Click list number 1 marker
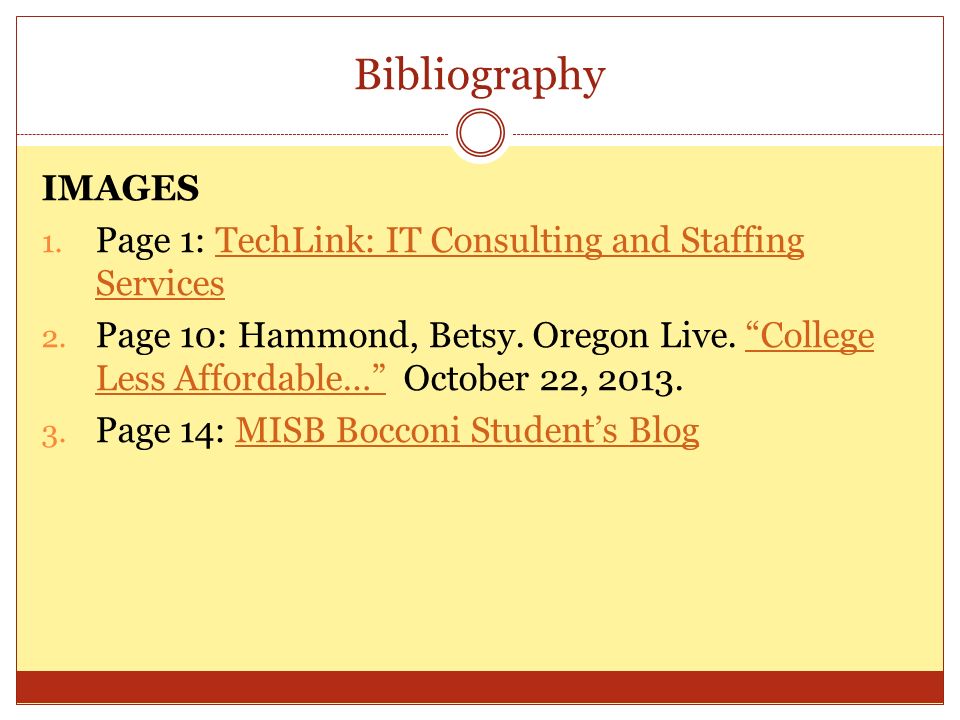960x720 pixels. point(52,245)
